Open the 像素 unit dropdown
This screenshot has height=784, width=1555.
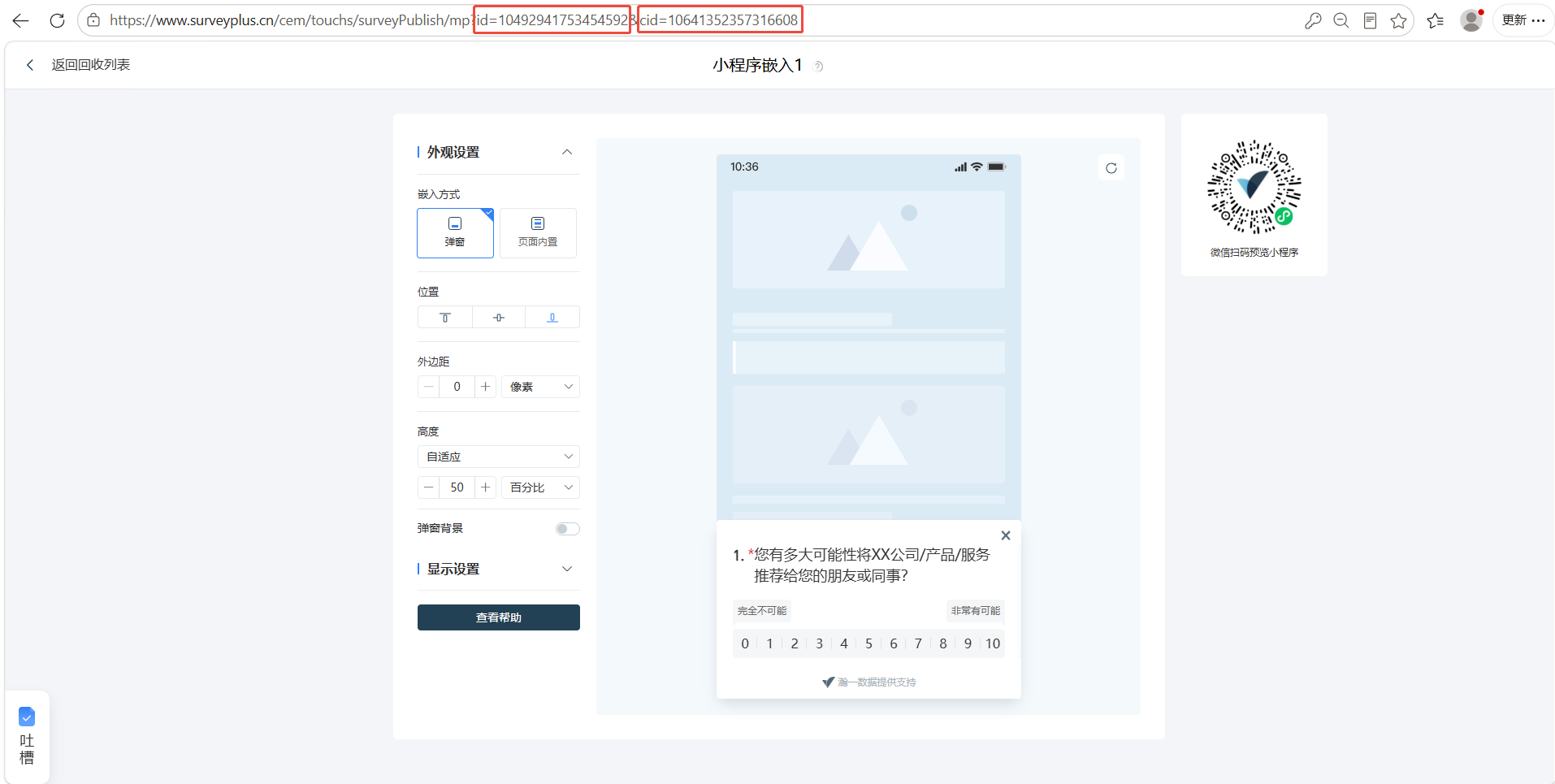pos(540,387)
